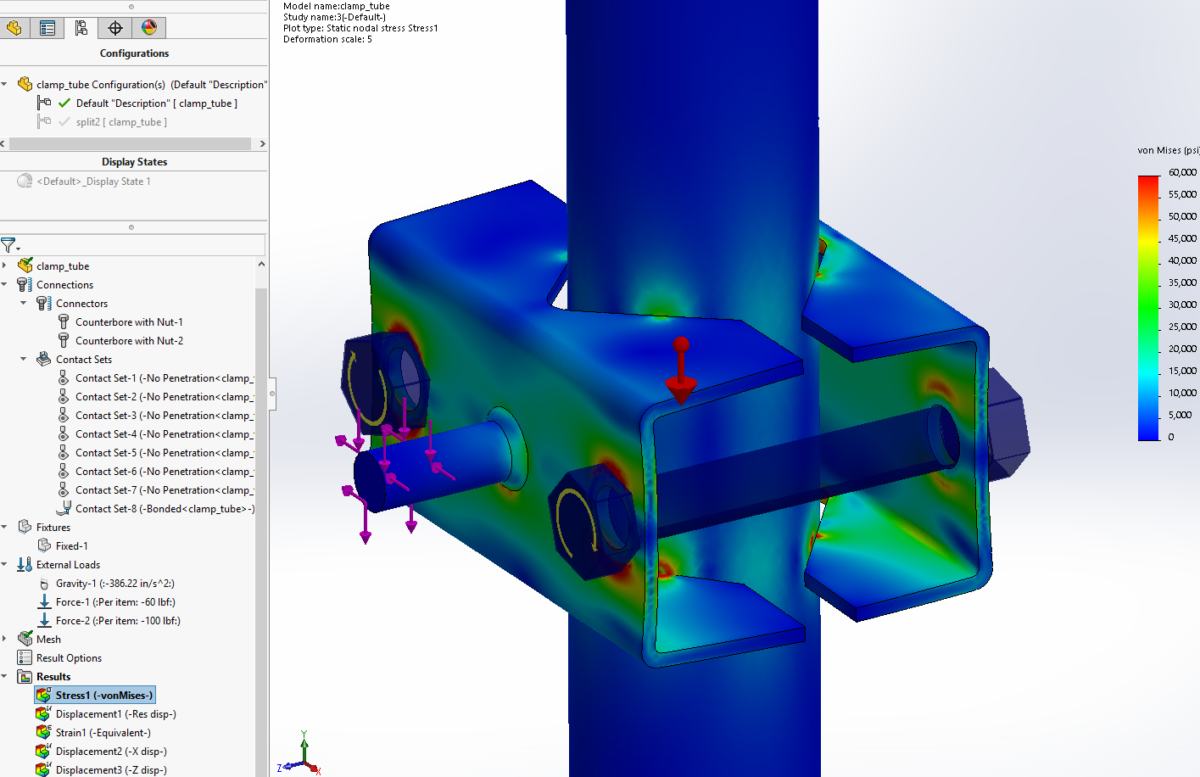The width and height of the screenshot is (1200, 777).
Task: Select the Mesh icon in the study tree
Action: [27, 638]
